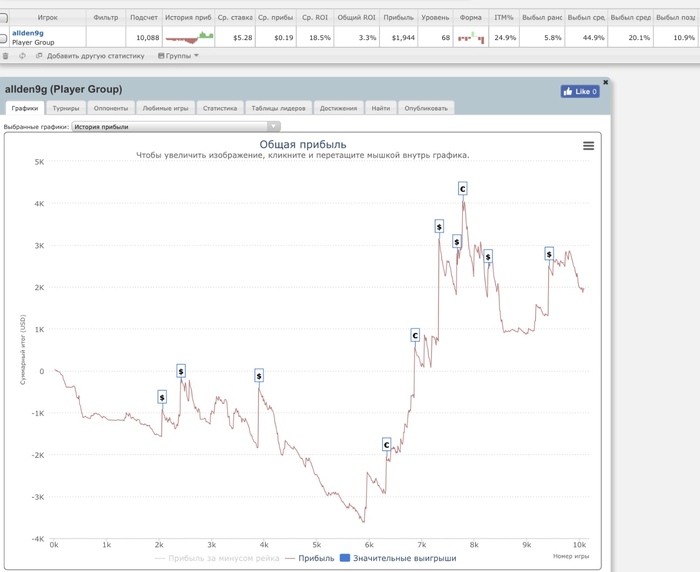This screenshot has width=700, height=572.
Task: Sort by the Уровень column header
Action: [435, 18]
